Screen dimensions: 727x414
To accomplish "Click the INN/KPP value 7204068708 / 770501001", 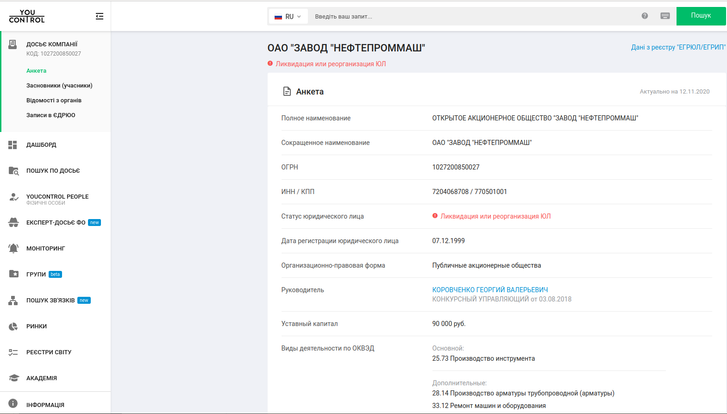I will [469, 191].
